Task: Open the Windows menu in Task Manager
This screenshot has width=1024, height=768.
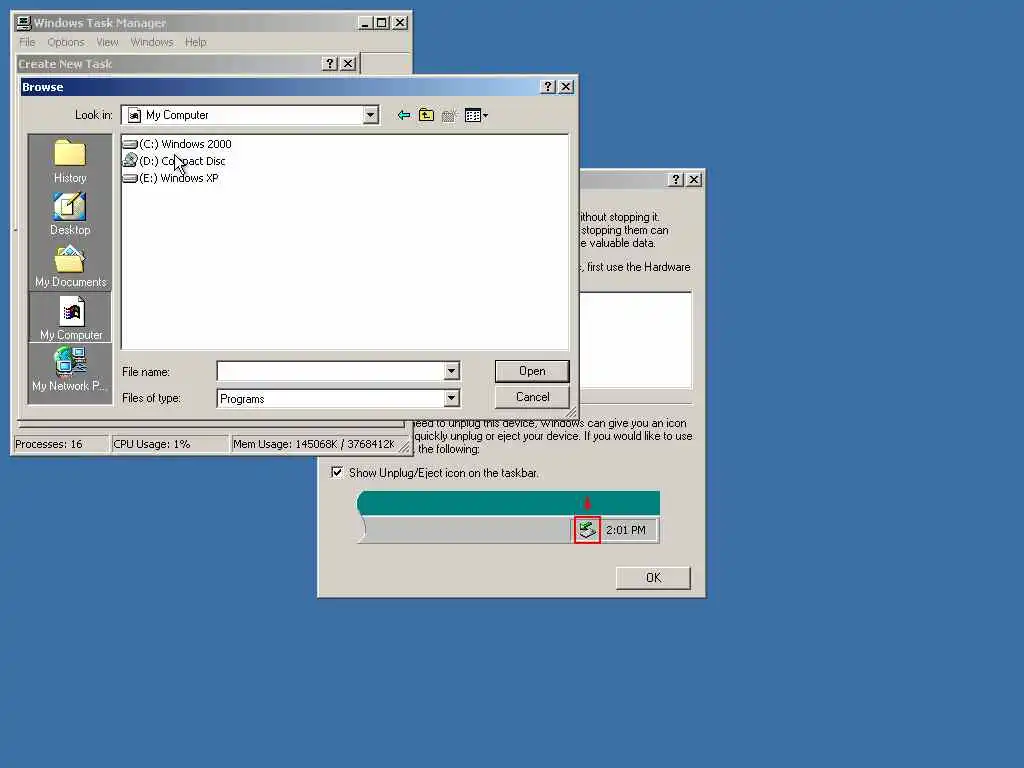Action: pyautogui.click(x=152, y=42)
